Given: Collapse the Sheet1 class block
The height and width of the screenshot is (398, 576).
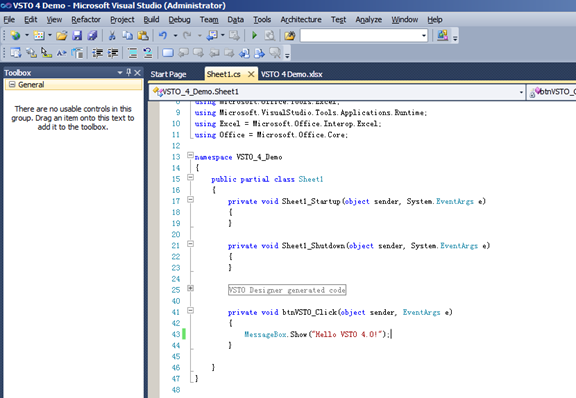Looking at the screenshot, I should pyautogui.click(x=190, y=177).
